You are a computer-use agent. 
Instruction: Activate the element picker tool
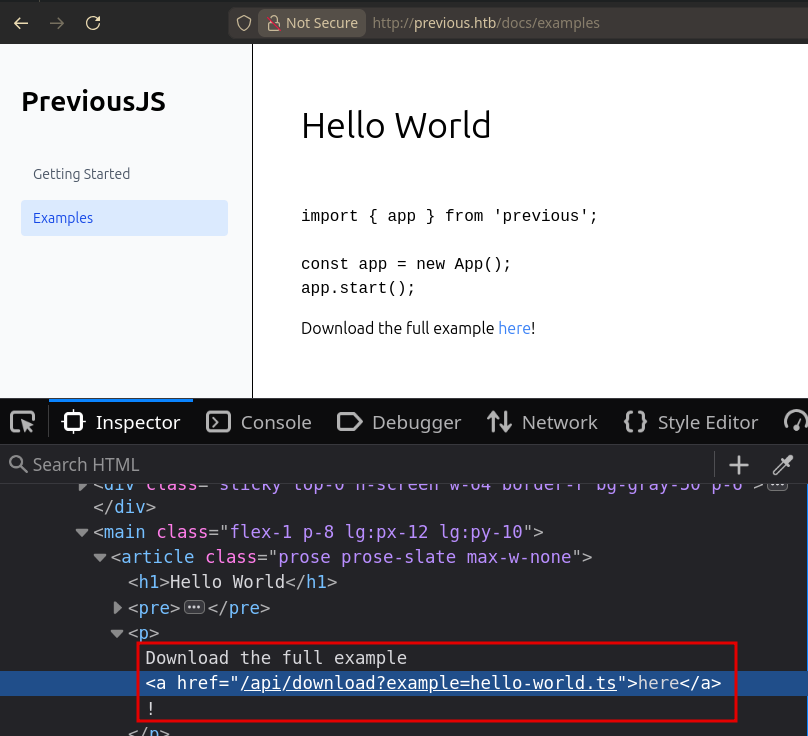click(x=23, y=422)
